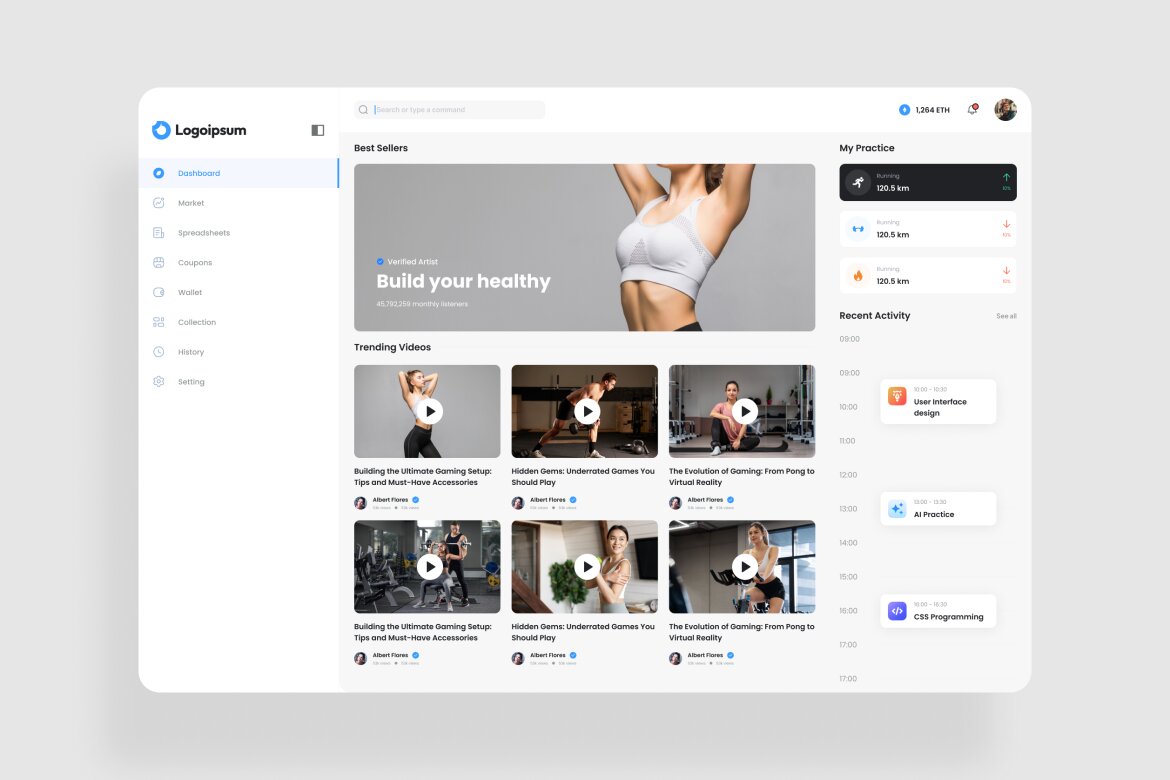
Task: Select the Market icon in the sidebar
Action: coord(159,203)
